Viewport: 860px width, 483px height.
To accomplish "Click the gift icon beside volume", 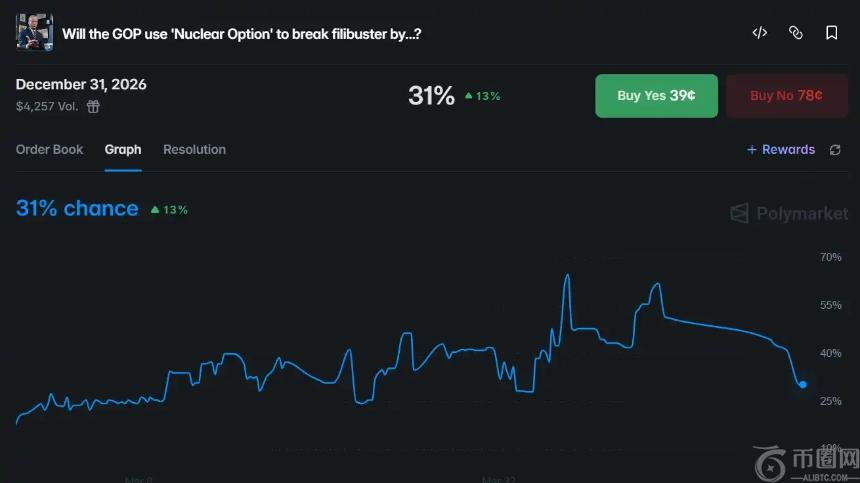I will click(x=93, y=106).
